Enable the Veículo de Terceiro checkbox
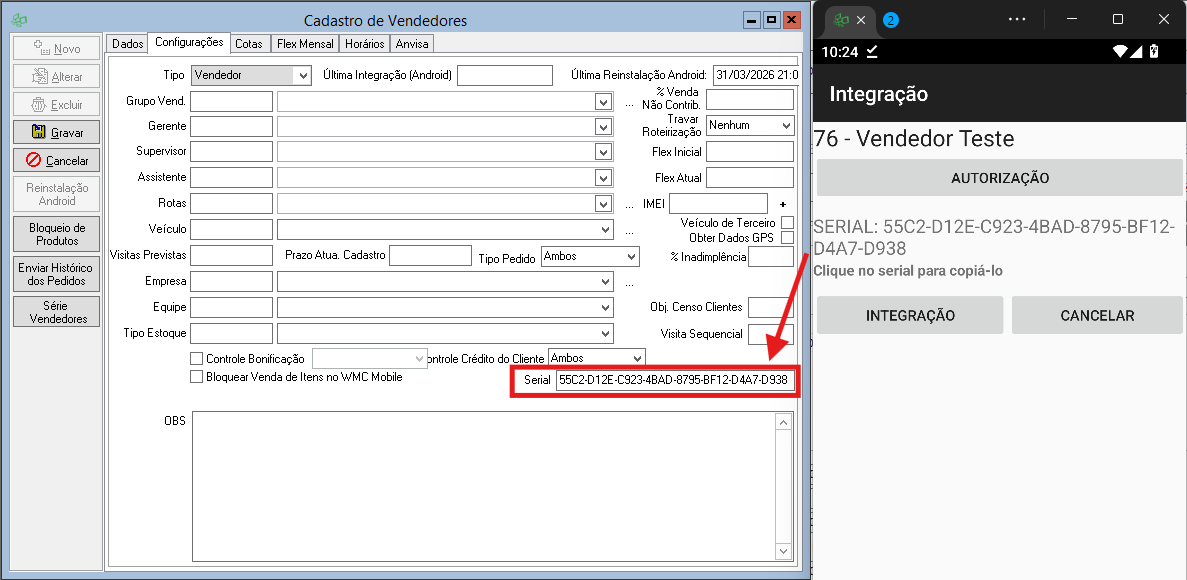The width and height of the screenshot is (1187, 580). coord(787,223)
